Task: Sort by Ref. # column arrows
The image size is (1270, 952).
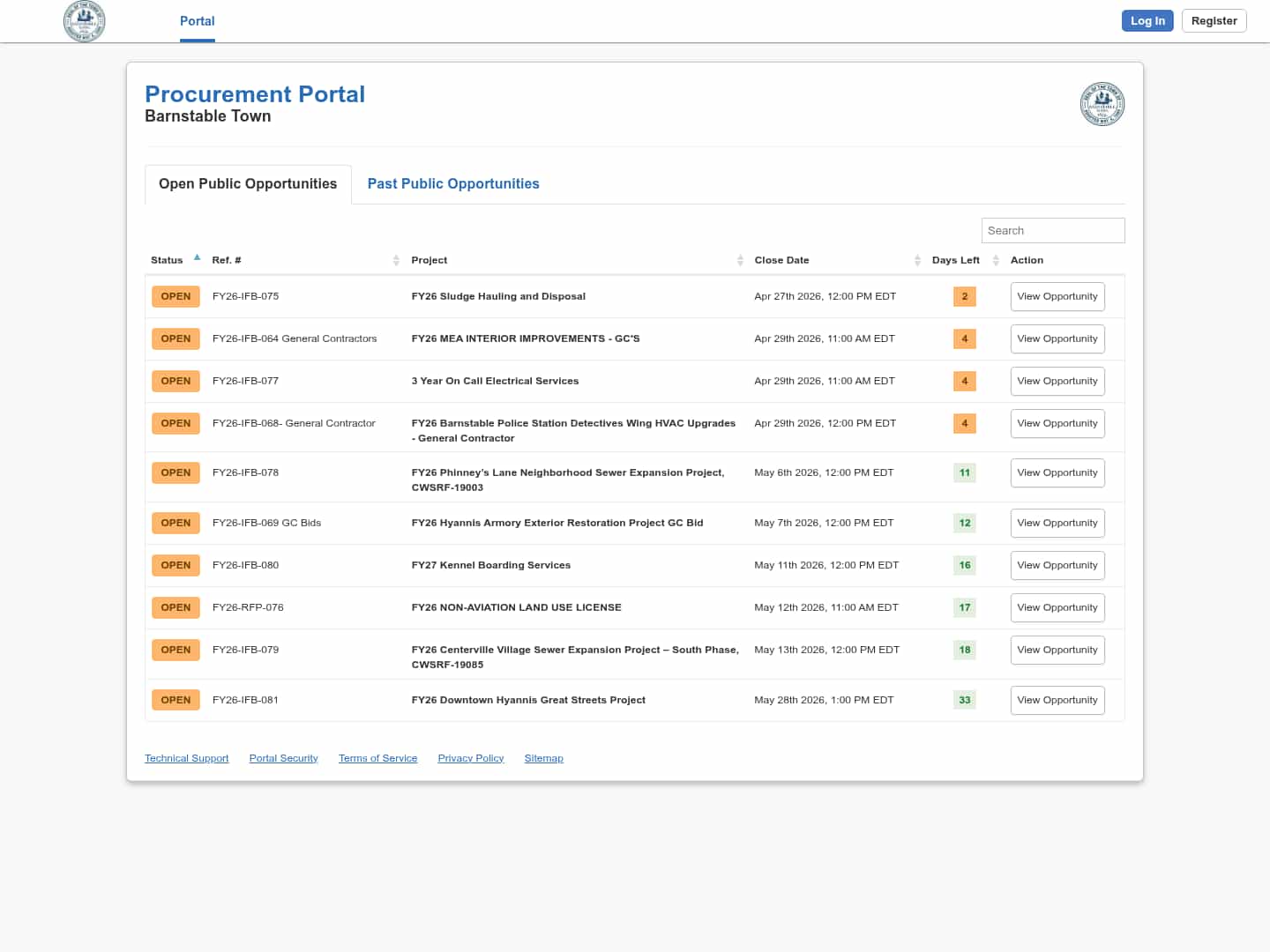Action: (x=396, y=260)
